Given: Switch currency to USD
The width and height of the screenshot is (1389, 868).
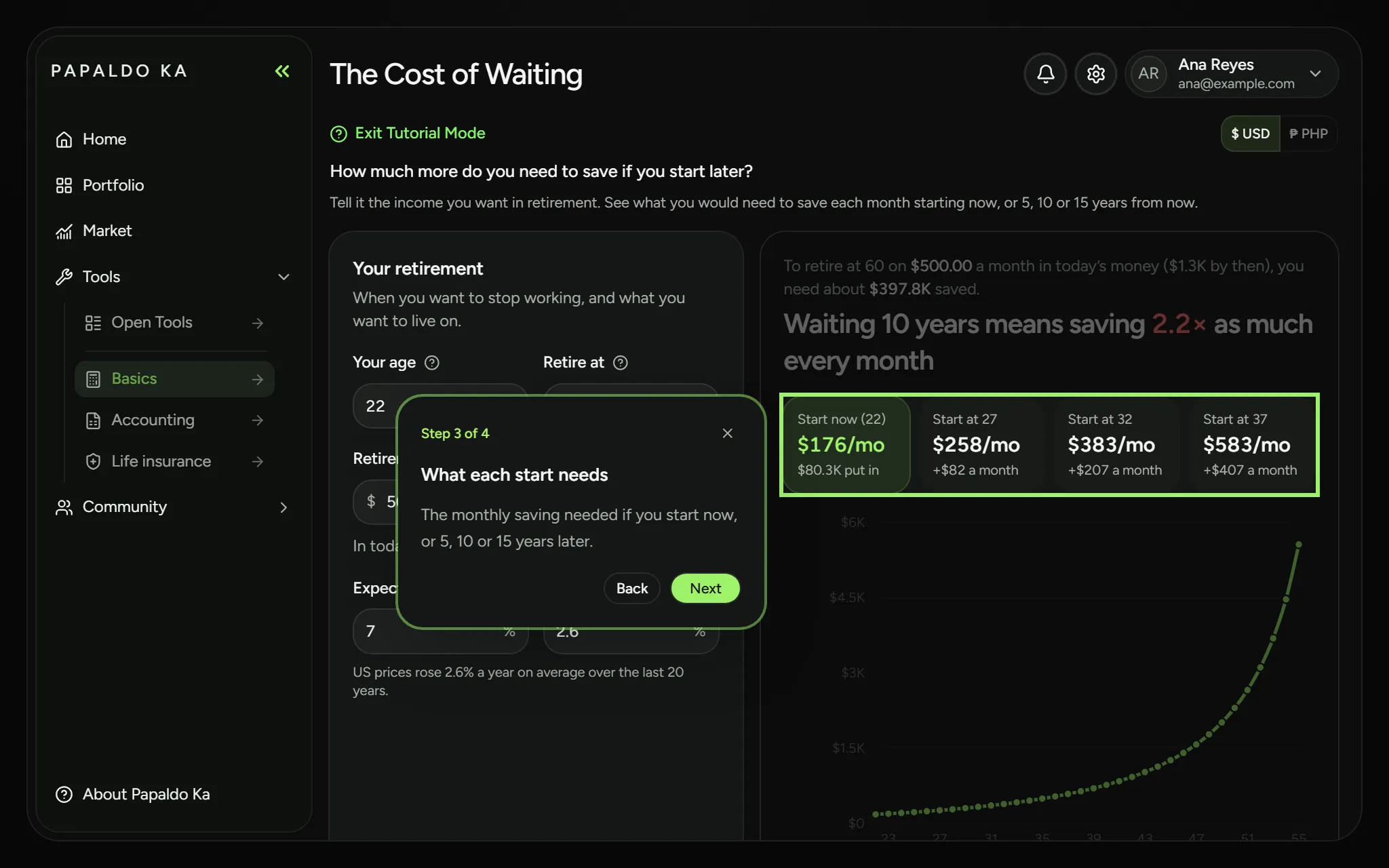Looking at the screenshot, I should click(x=1250, y=134).
